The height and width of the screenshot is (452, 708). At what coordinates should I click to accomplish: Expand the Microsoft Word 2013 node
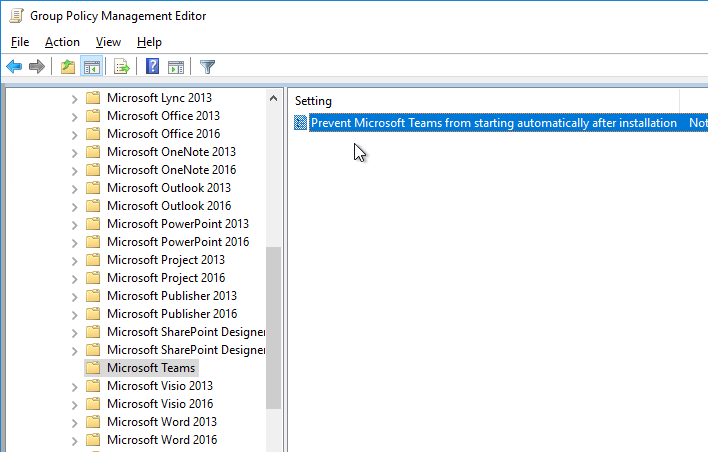coord(75,423)
